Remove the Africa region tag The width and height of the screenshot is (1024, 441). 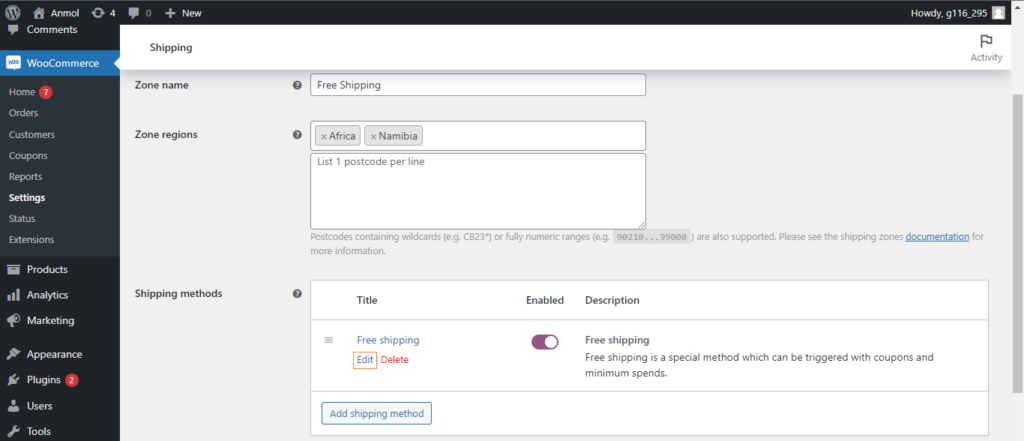point(323,137)
